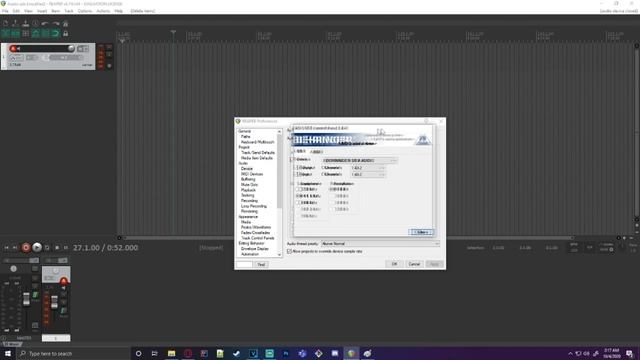The width and height of the screenshot is (640, 360).
Task: Open Project settings from the toolbar
Action: [36, 24]
